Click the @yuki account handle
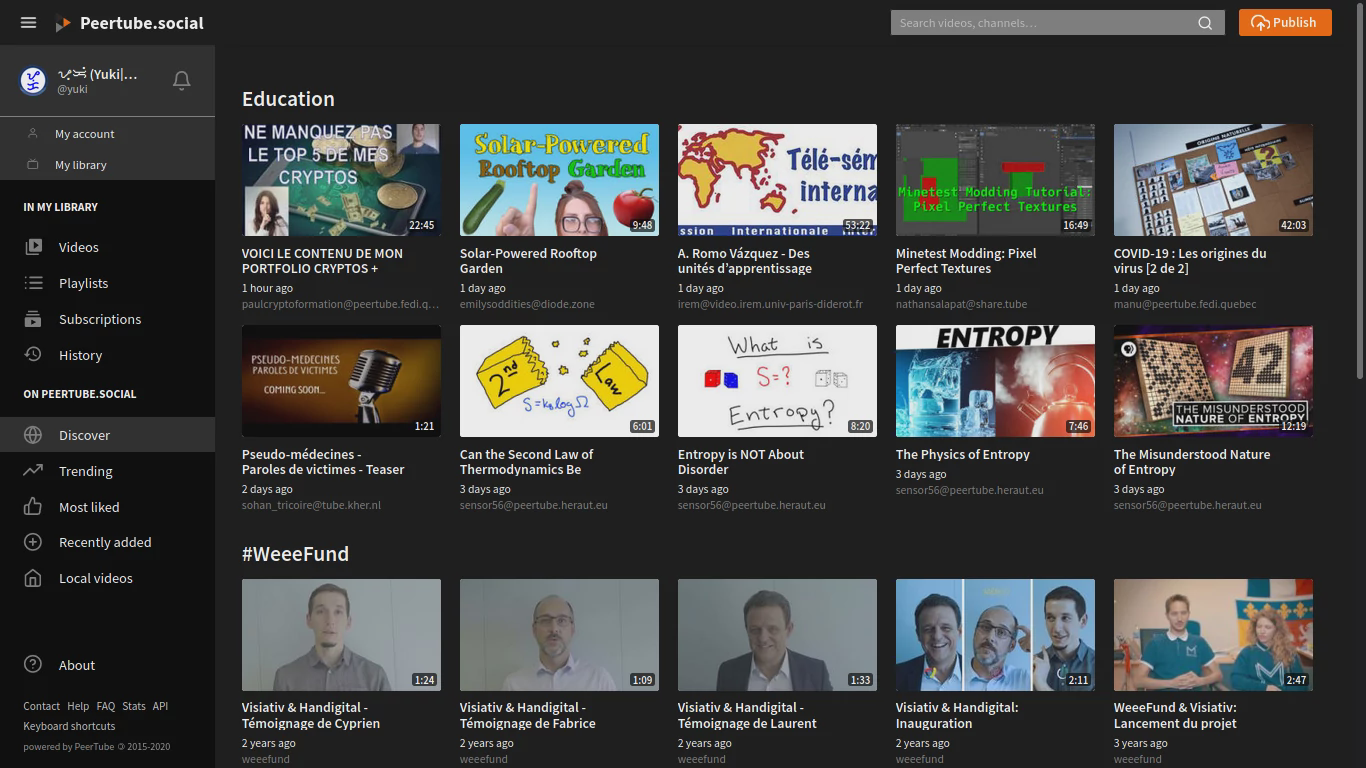The image size is (1366, 768). click(x=72, y=89)
